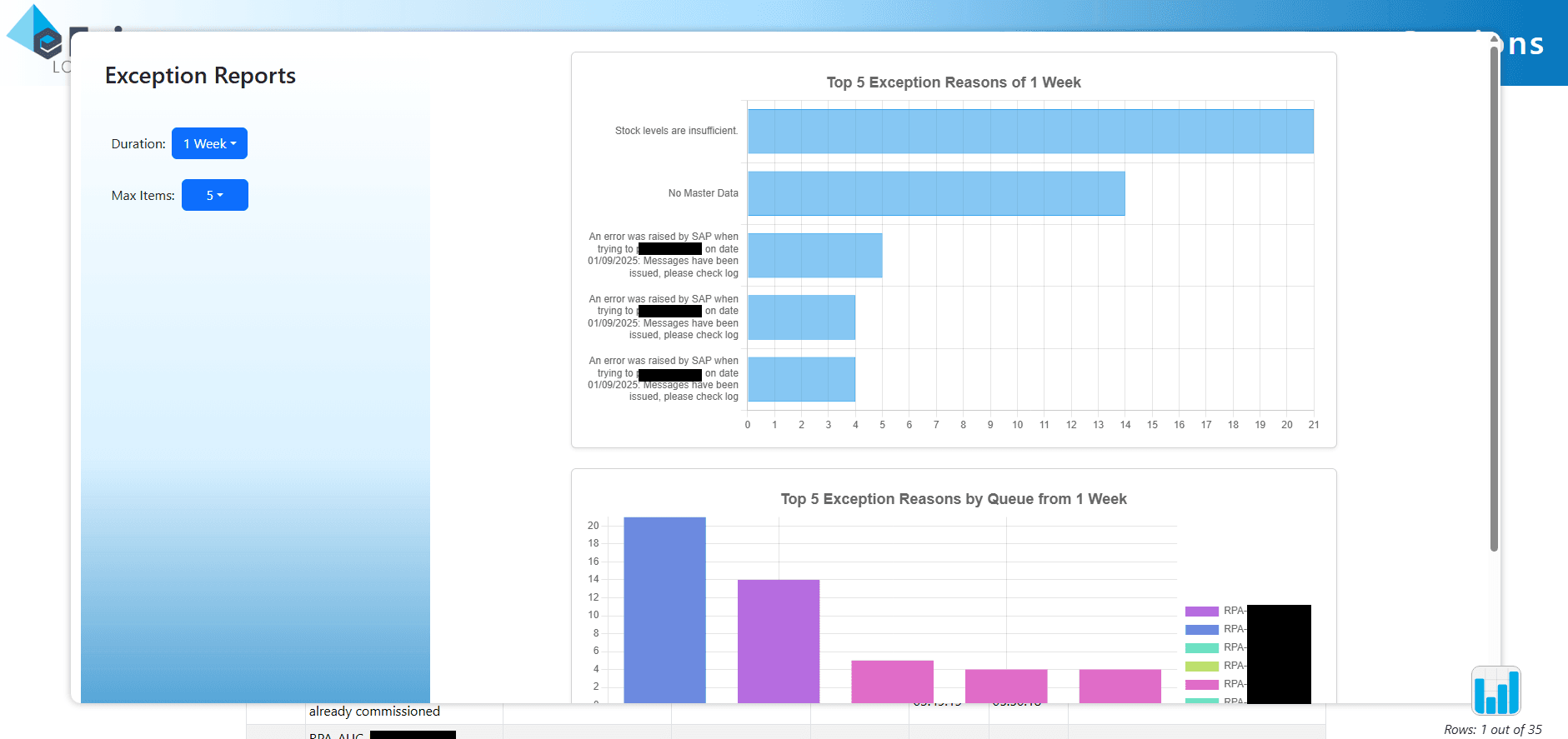The height and width of the screenshot is (739, 1568).
Task: Click the 'No Master Data' bar
Action: point(935,193)
